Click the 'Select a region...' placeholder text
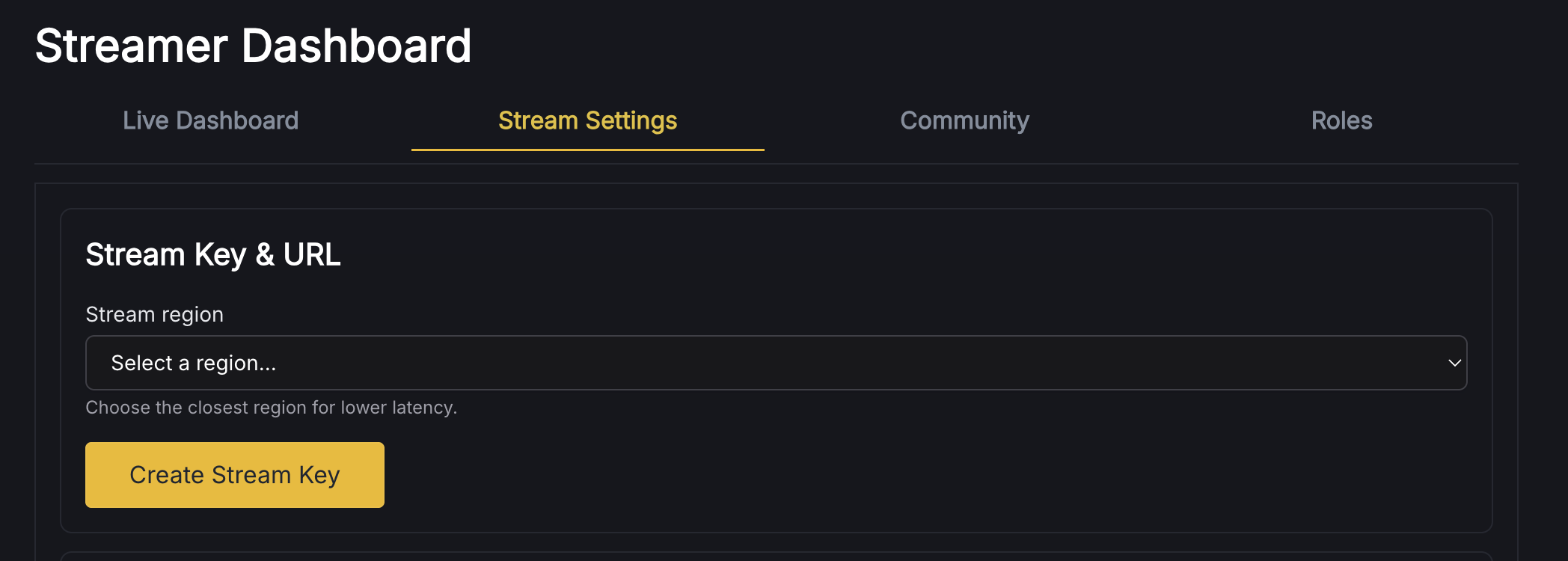 pos(193,363)
